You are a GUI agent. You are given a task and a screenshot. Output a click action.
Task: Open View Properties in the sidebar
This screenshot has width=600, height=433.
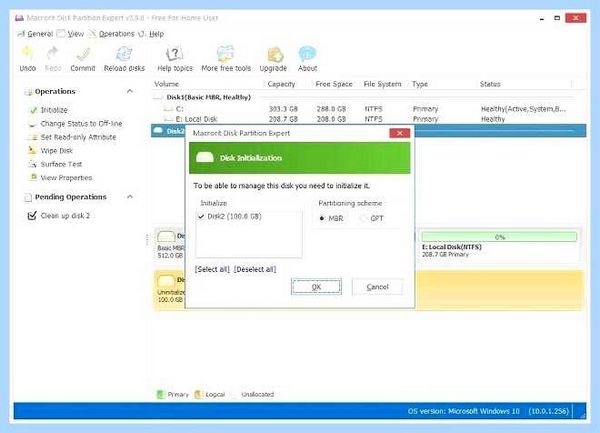point(66,178)
